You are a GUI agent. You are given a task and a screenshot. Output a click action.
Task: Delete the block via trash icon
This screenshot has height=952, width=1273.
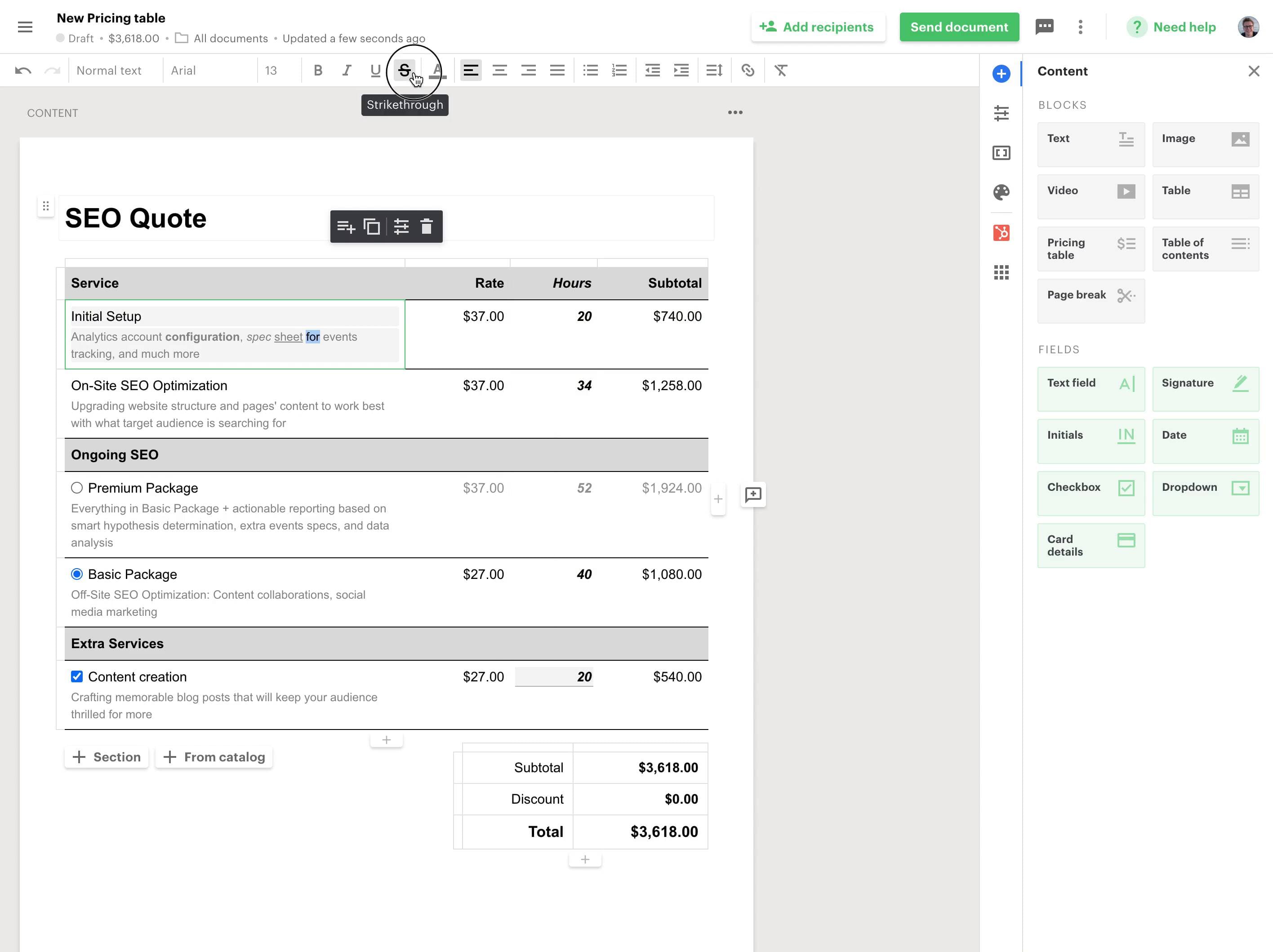[x=426, y=226]
